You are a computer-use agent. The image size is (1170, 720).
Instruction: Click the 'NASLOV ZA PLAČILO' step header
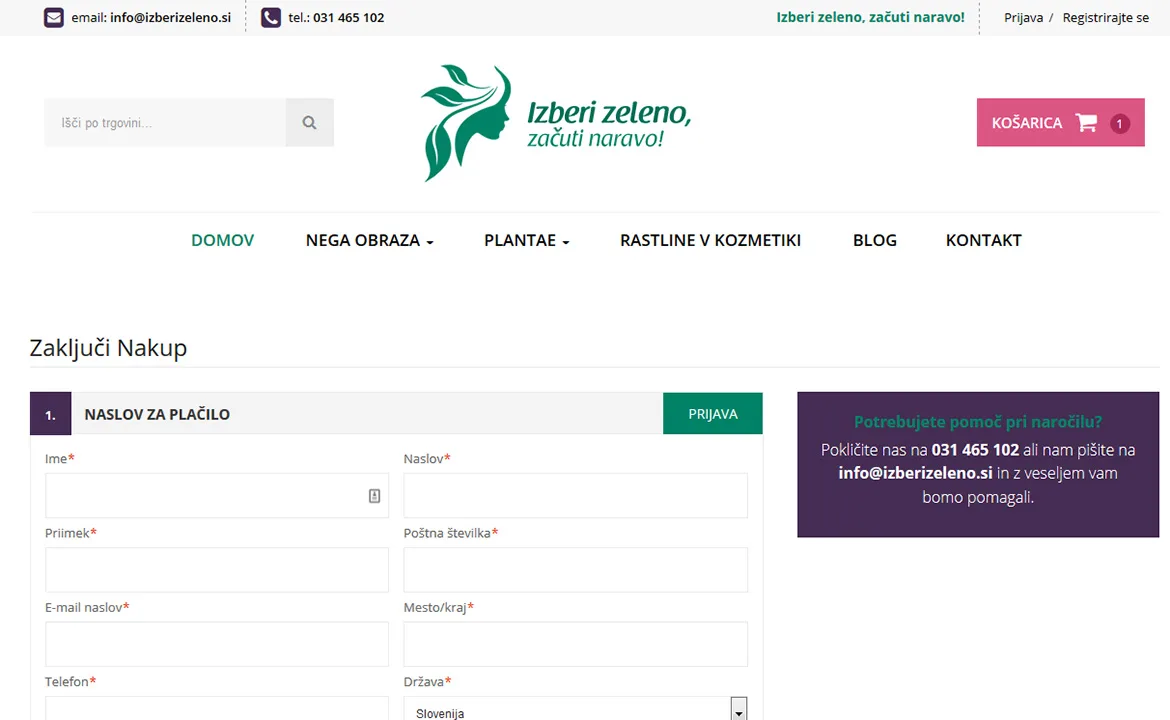tap(157, 414)
